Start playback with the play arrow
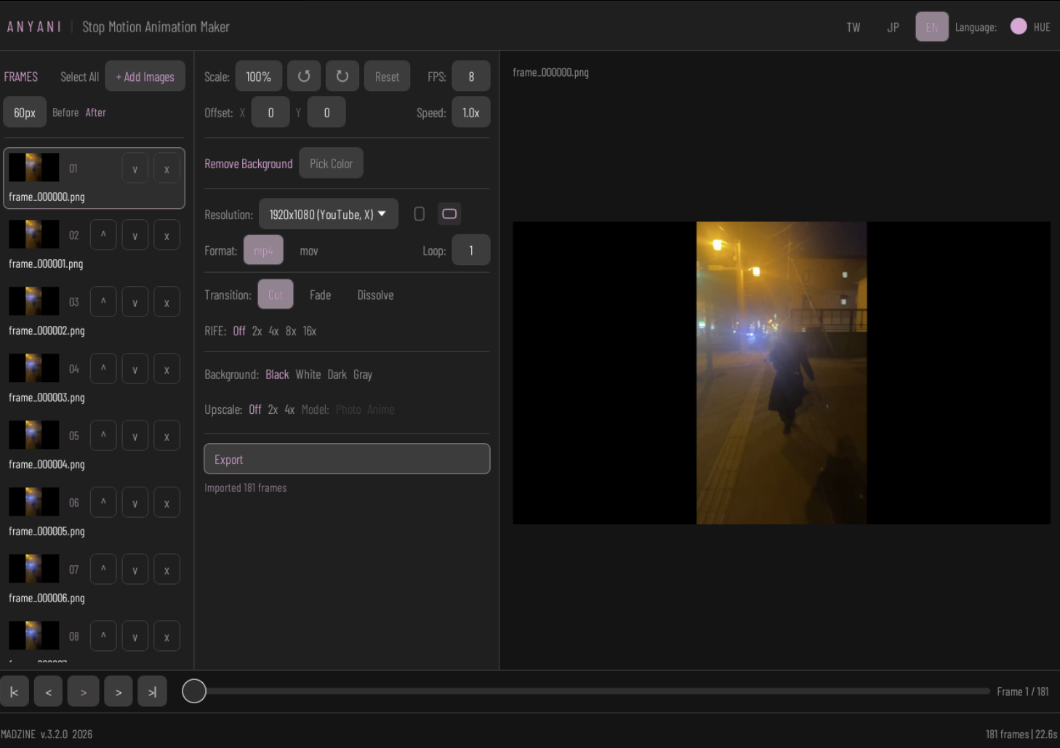 tap(83, 691)
